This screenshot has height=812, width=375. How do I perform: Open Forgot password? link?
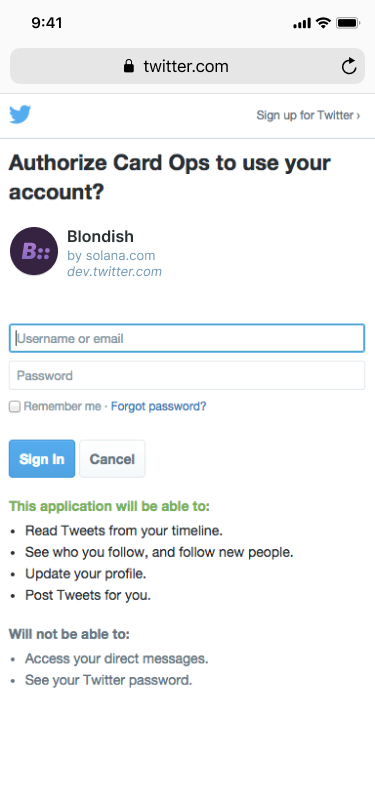[158, 407]
